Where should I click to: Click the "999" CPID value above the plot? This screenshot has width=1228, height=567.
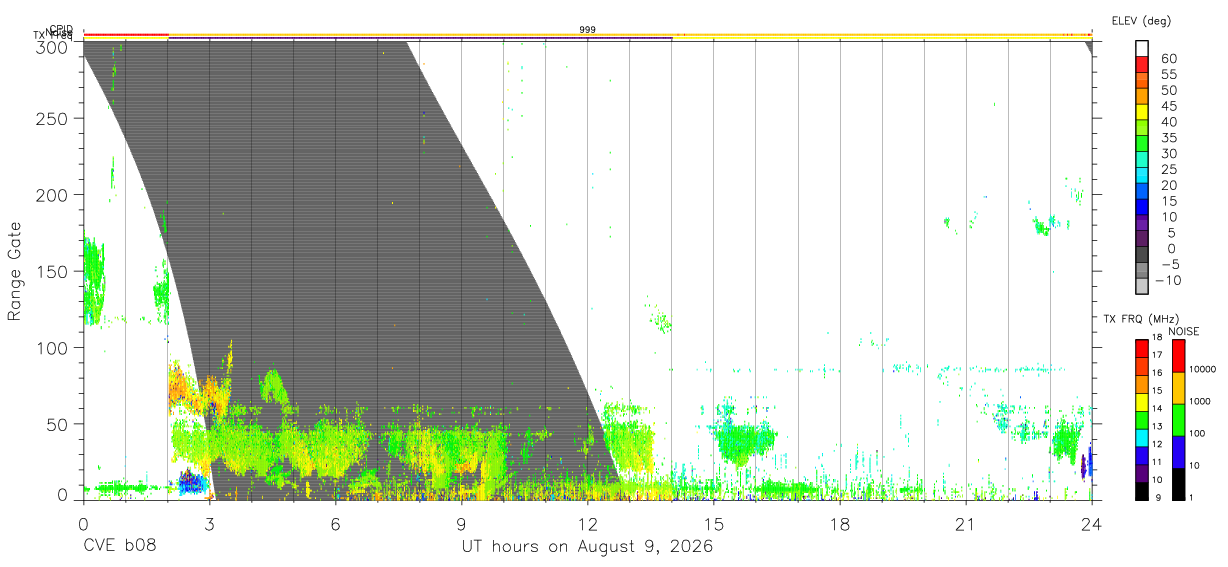point(588,30)
